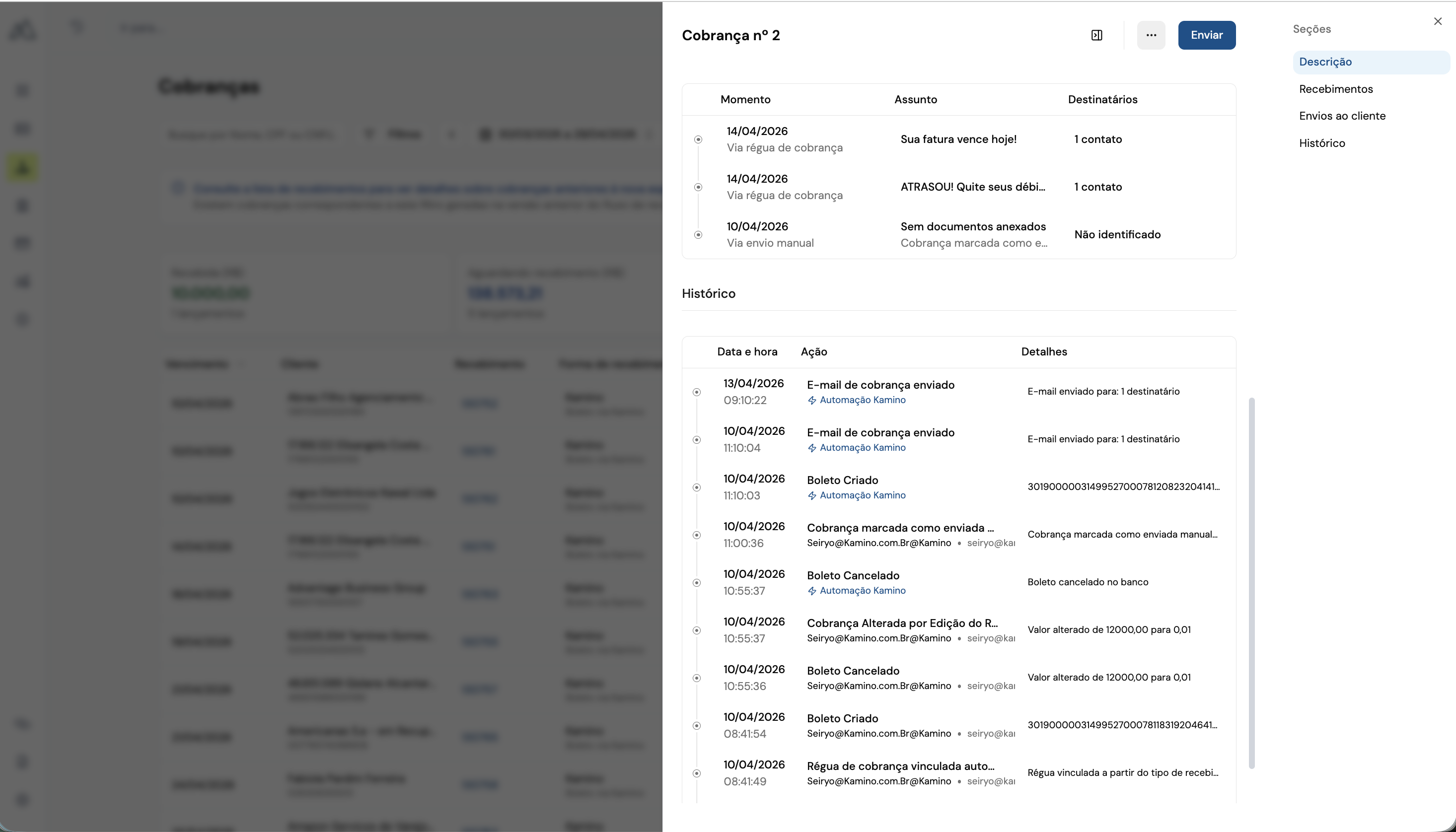The height and width of the screenshot is (832, 1456).
Task: Click '1 contato' for 'Sua fatura vence hoje!'
Action: click(x=1098, y=139)
